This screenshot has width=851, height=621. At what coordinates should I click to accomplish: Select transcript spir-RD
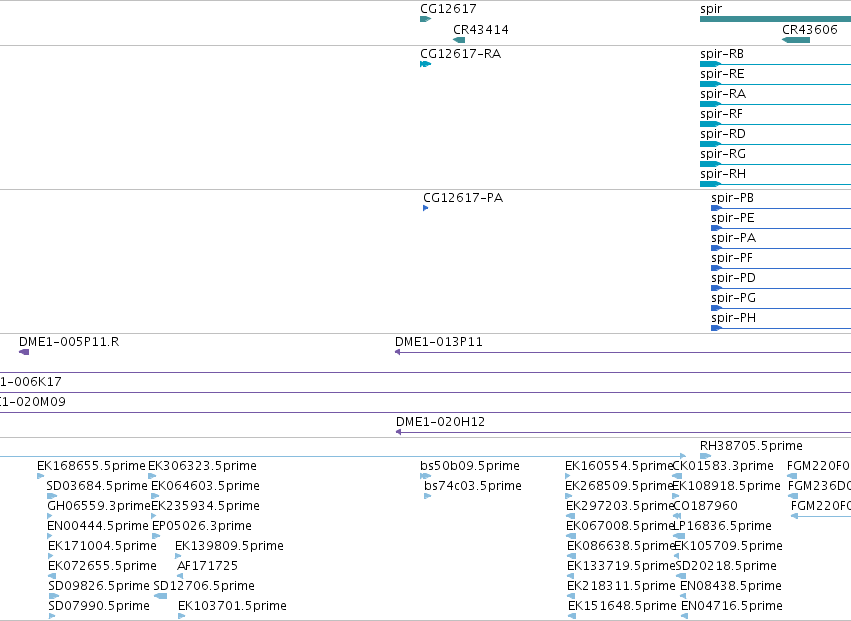pos(723,134)
